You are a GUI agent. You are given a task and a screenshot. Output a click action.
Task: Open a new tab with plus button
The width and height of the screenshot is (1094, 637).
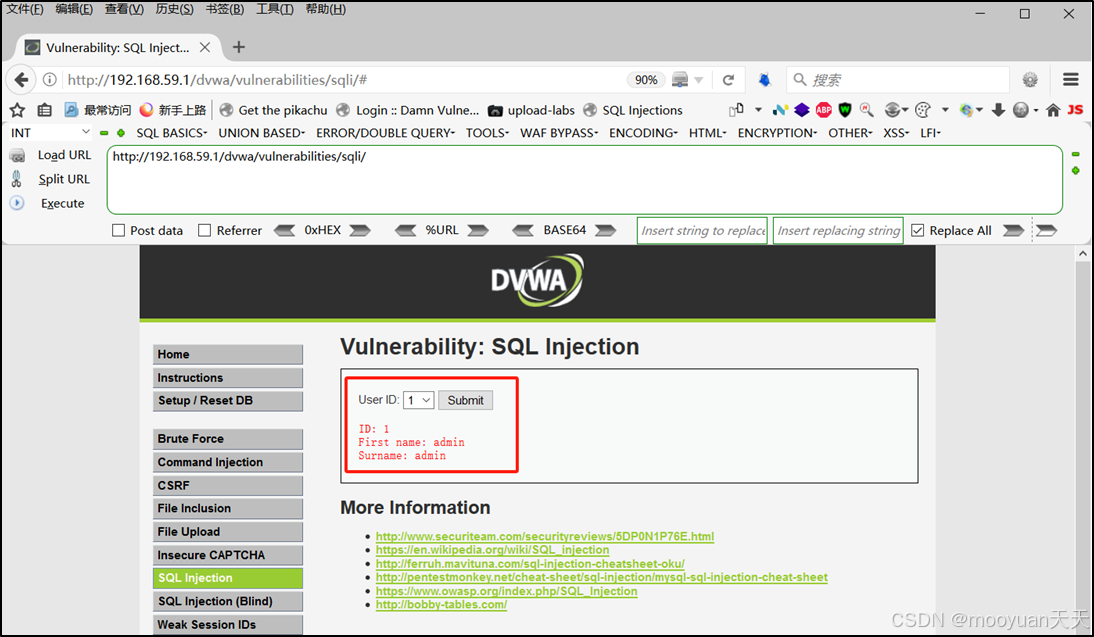239,47
